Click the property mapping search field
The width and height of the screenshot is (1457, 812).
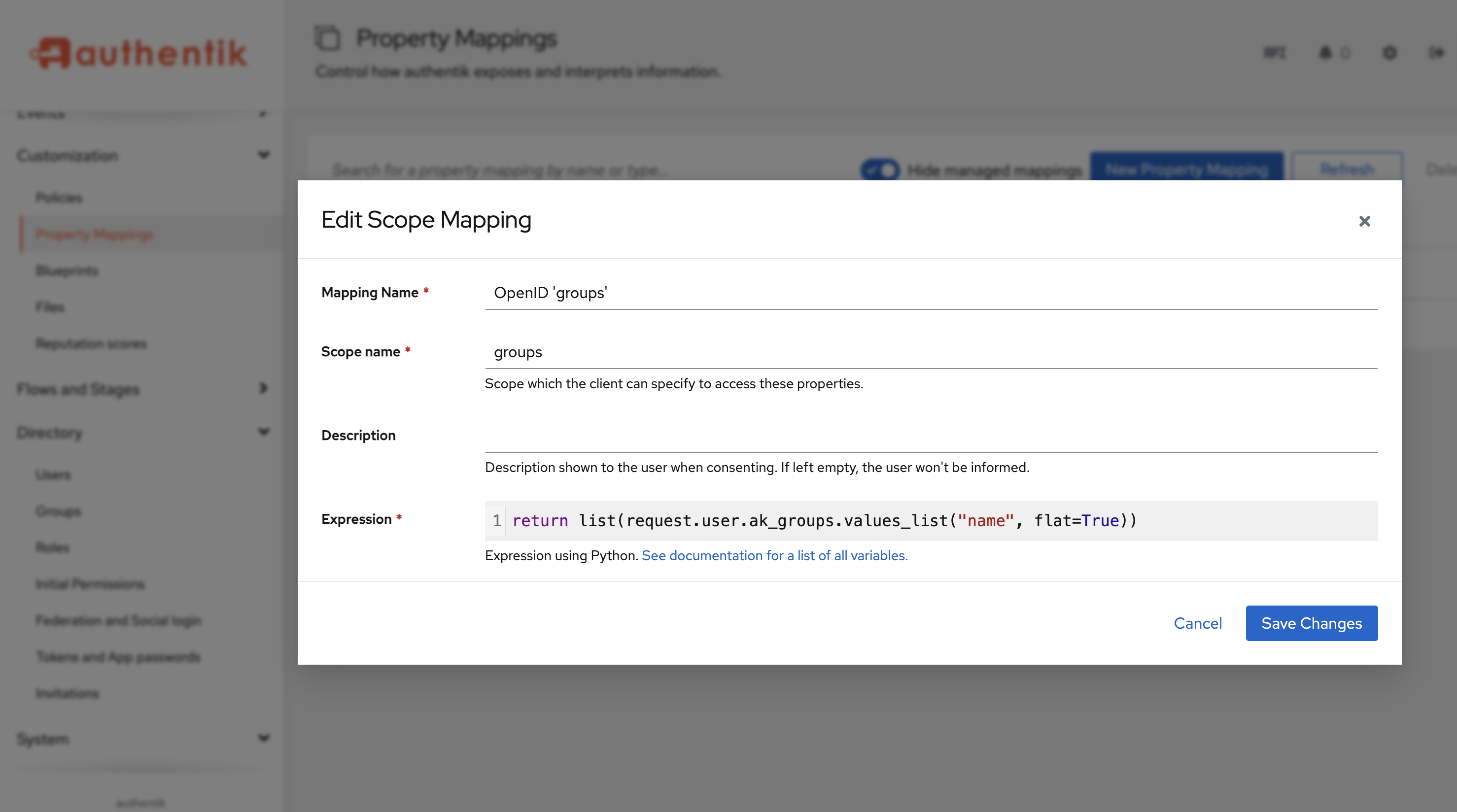[x=588, y=169]
